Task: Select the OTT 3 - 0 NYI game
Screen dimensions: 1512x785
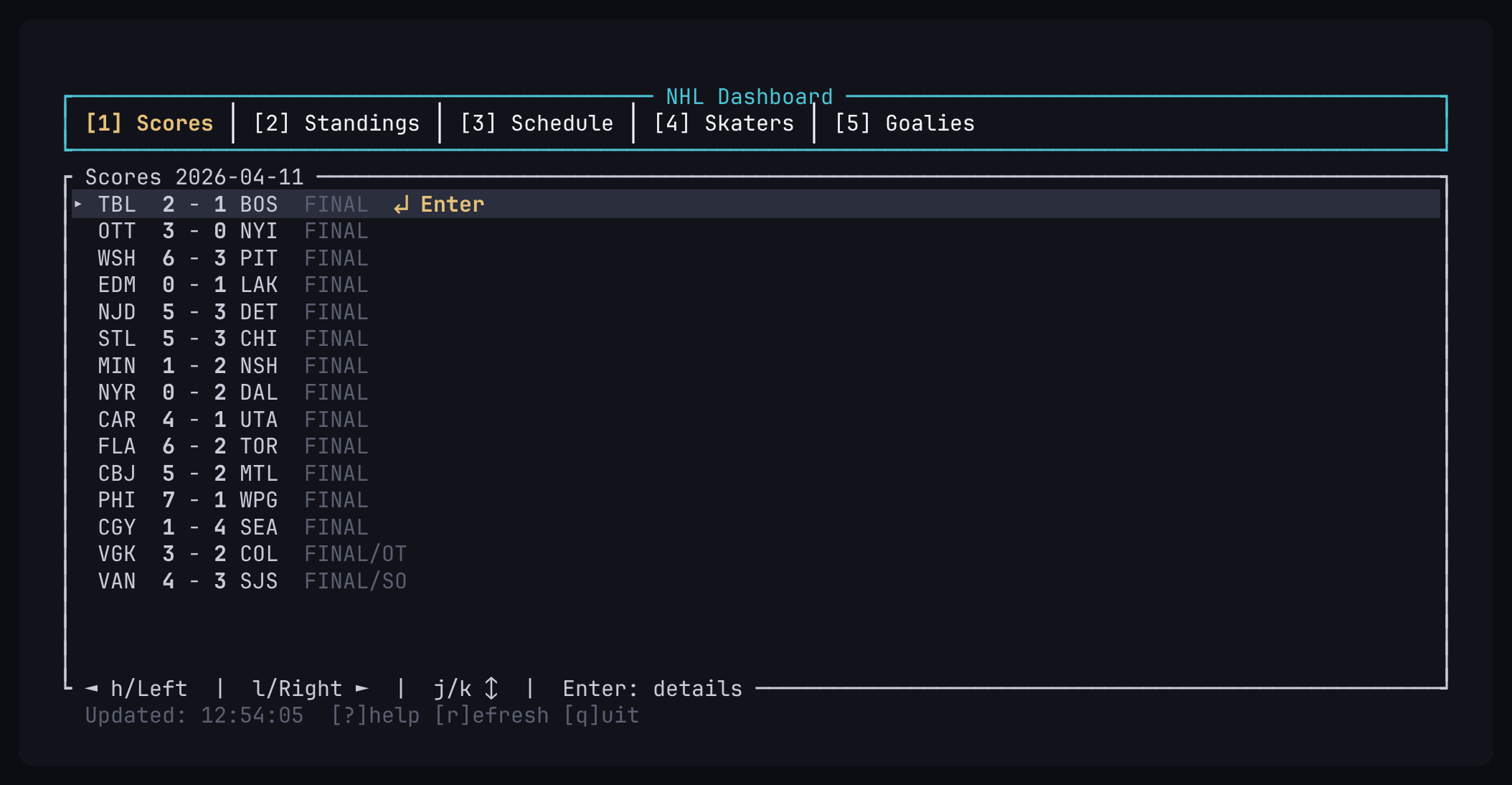Action: (756, 231)
